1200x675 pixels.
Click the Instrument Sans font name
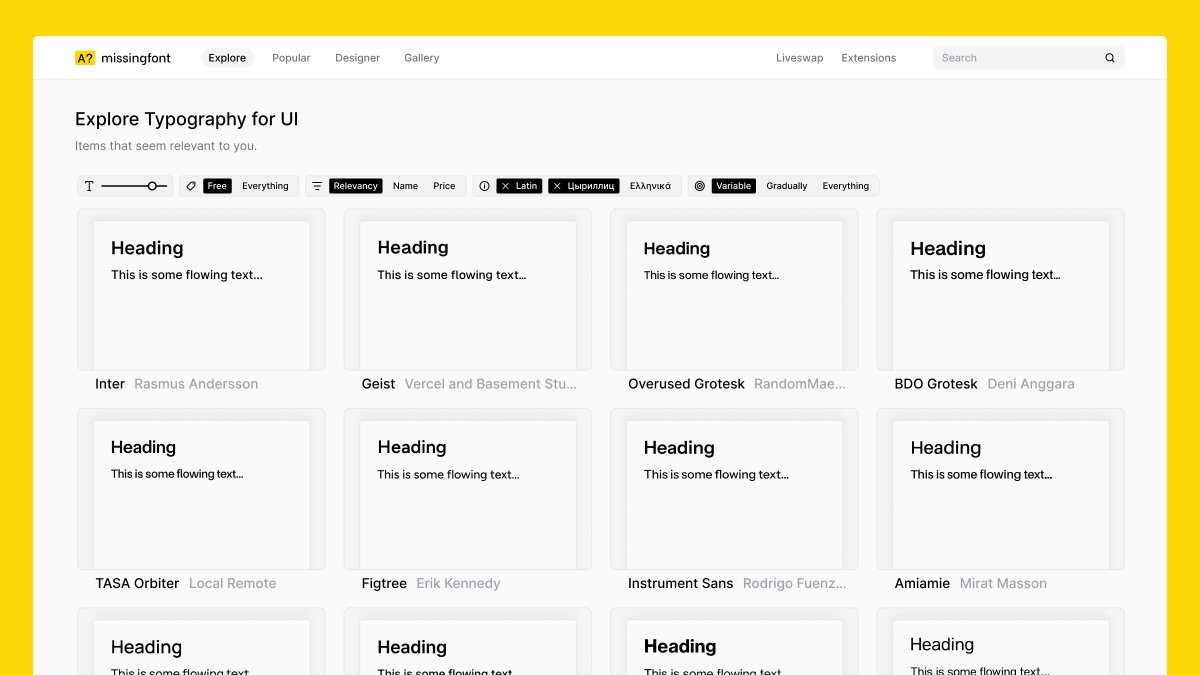(x=681, y=583)
